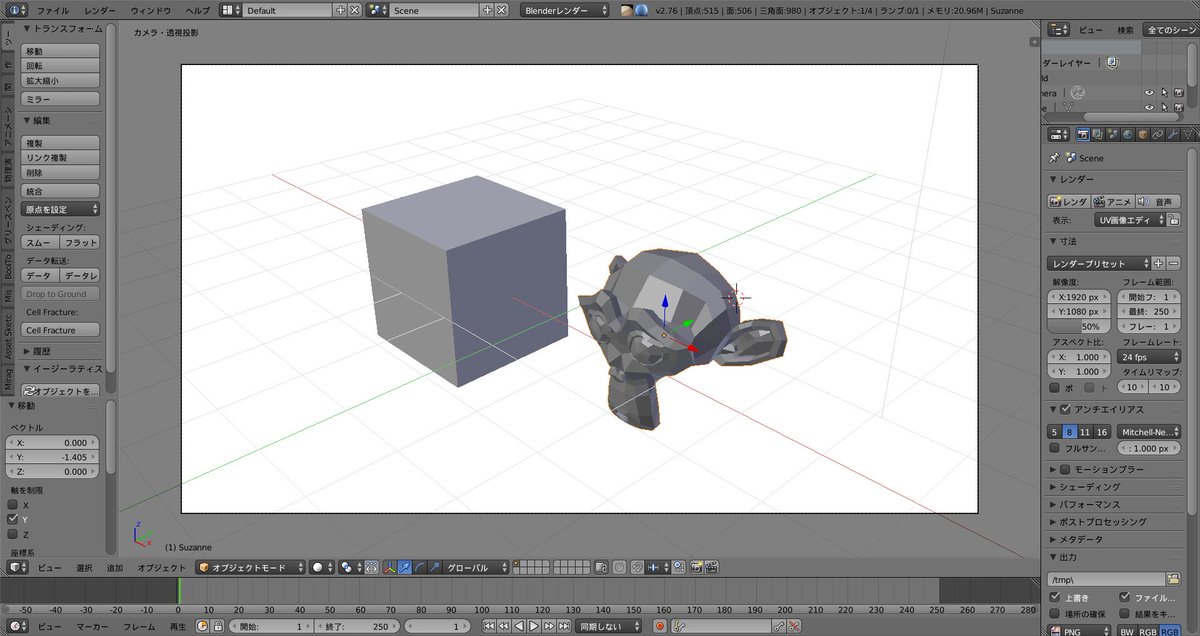Open the Blenderレンダー engine dropdown
Viewport: 1200px width, 636px height.
point(566,10)
